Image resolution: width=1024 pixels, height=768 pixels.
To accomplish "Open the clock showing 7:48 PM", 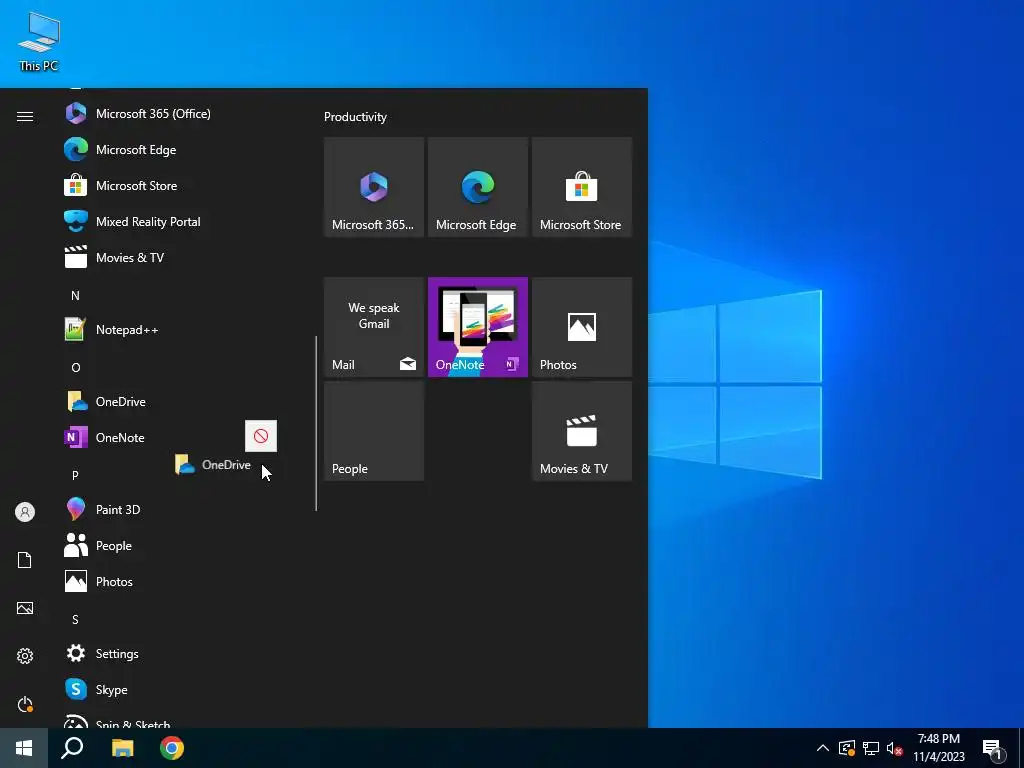I will point(938,748).
